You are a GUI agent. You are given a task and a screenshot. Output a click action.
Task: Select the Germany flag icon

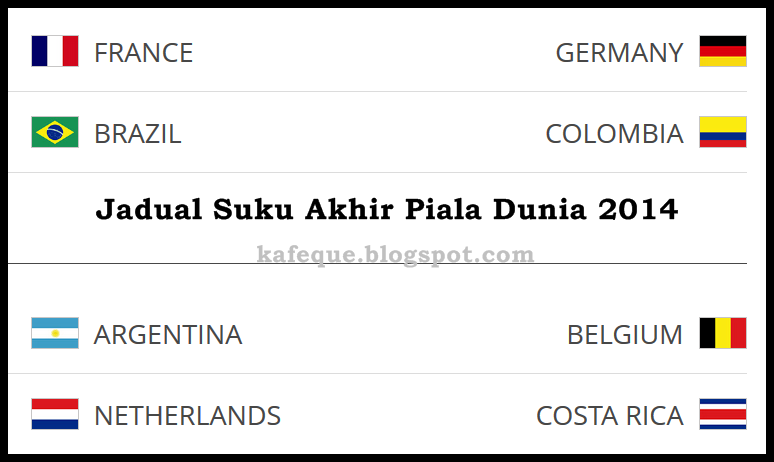click(x=723, y=51)
